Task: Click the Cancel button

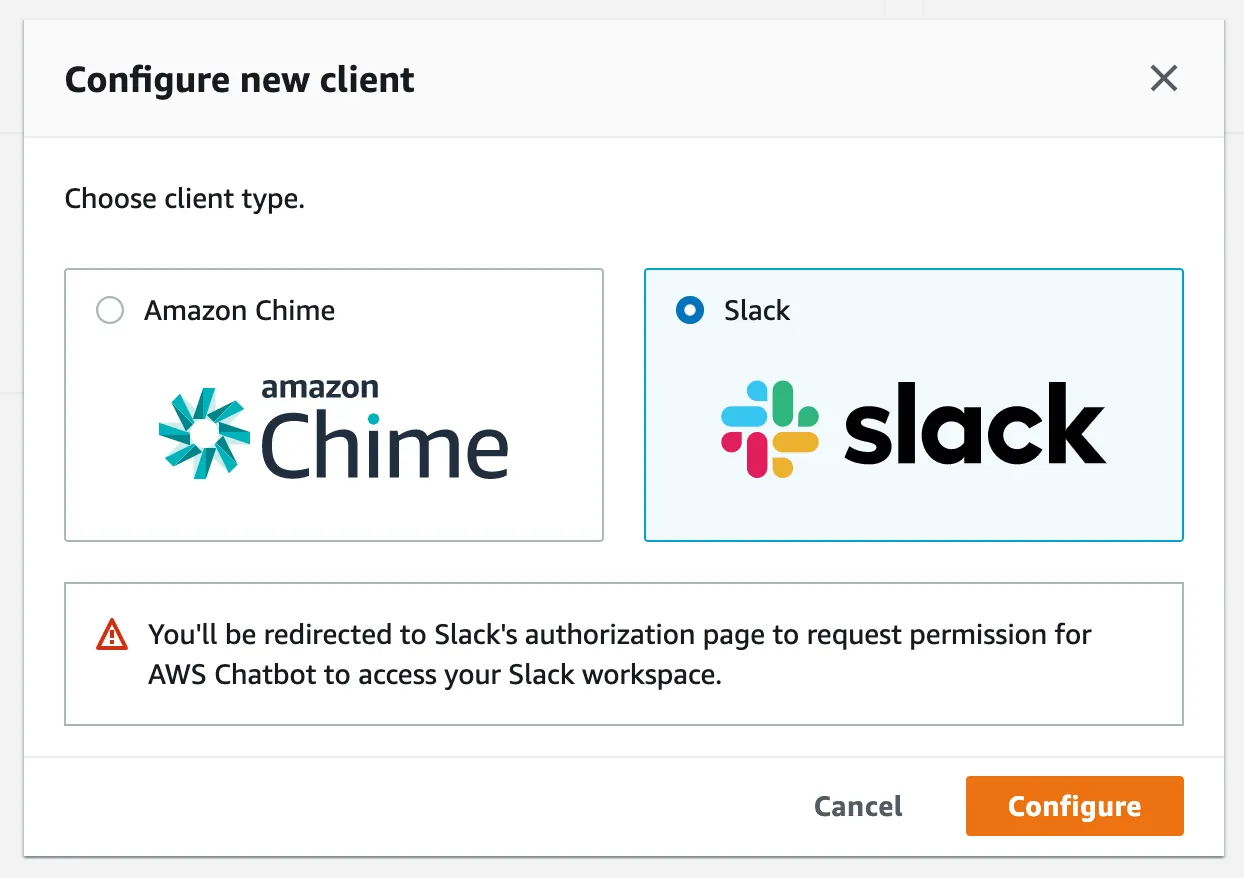Action: (858, 806)
